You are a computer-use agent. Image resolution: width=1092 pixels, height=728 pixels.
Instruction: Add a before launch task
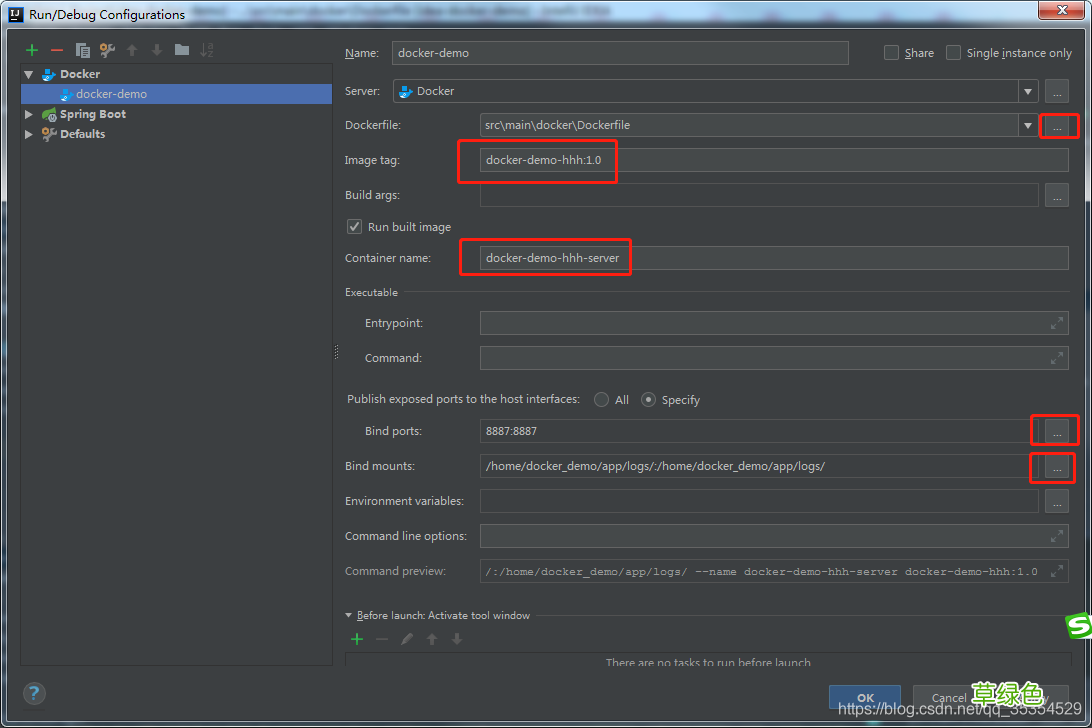(x=356, y=639)
